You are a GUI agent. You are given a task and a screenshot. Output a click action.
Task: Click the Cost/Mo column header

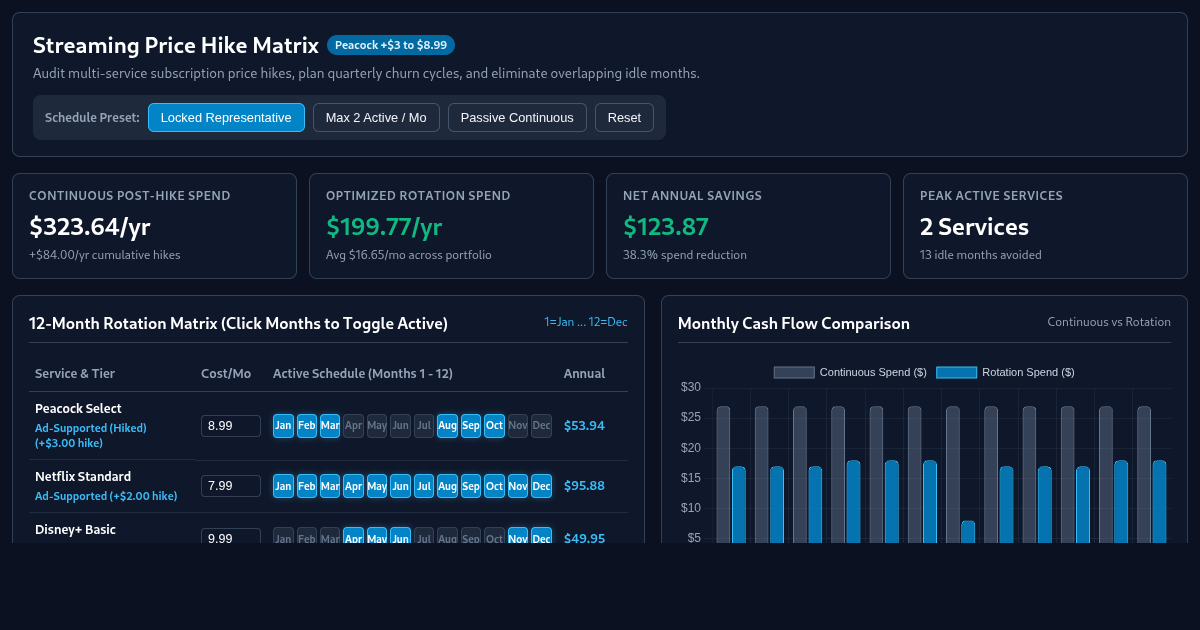coord(226,374)
